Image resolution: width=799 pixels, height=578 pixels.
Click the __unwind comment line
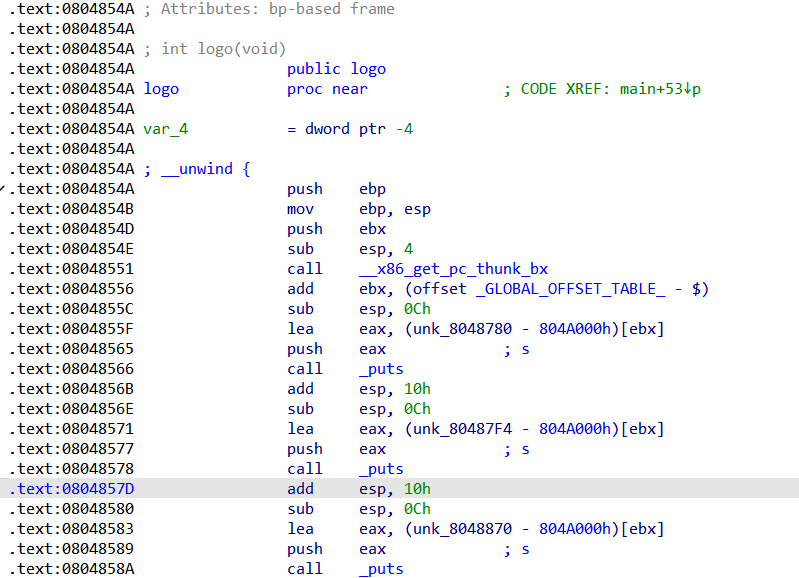(x=196, y=169)
